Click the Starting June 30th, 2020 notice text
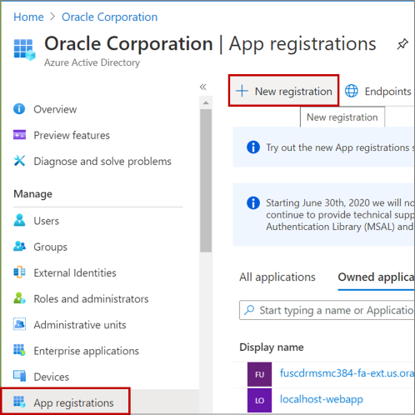 click(340, 215)
